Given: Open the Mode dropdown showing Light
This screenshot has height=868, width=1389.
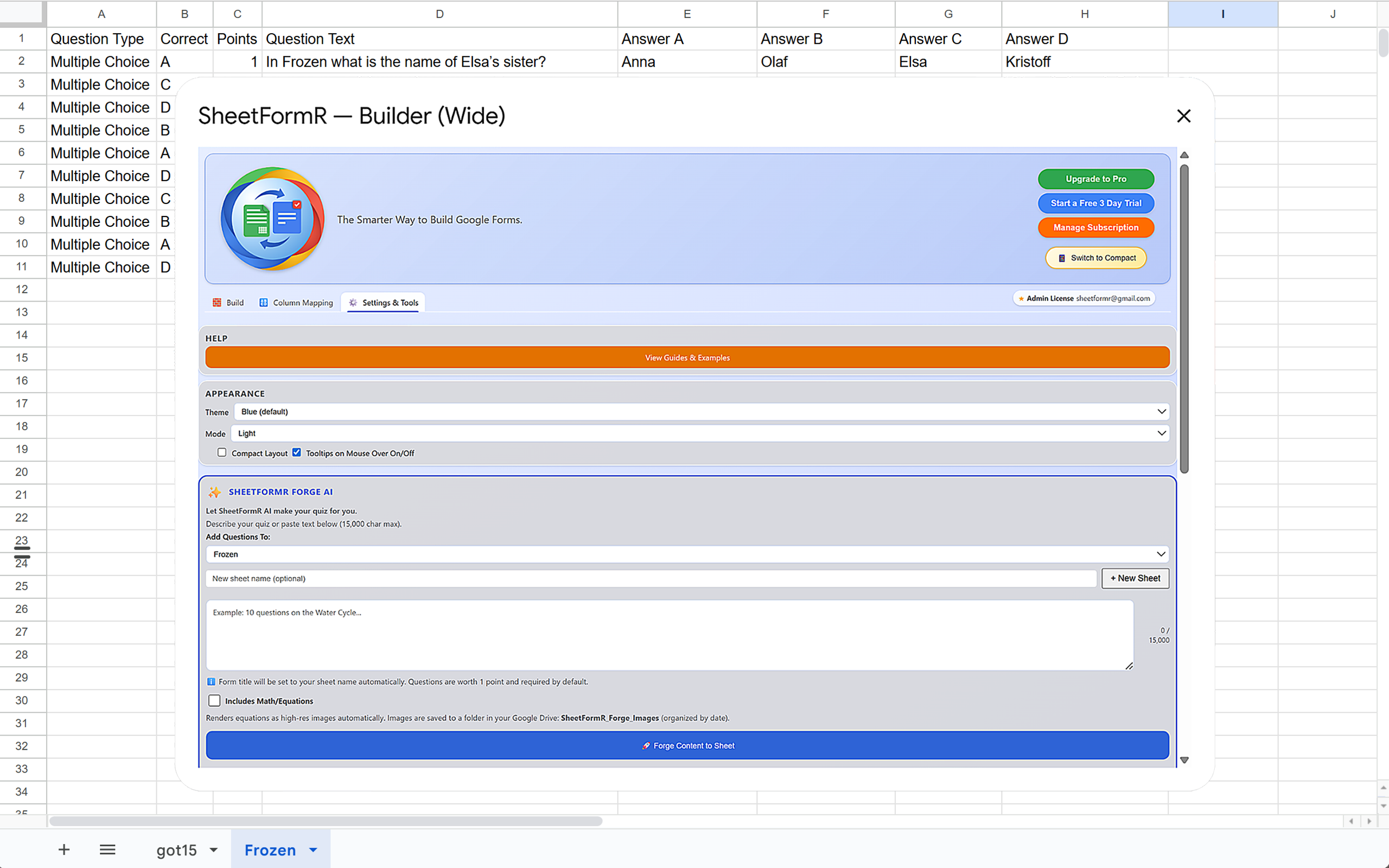Looking at the screenshot, I should (700, 433).
